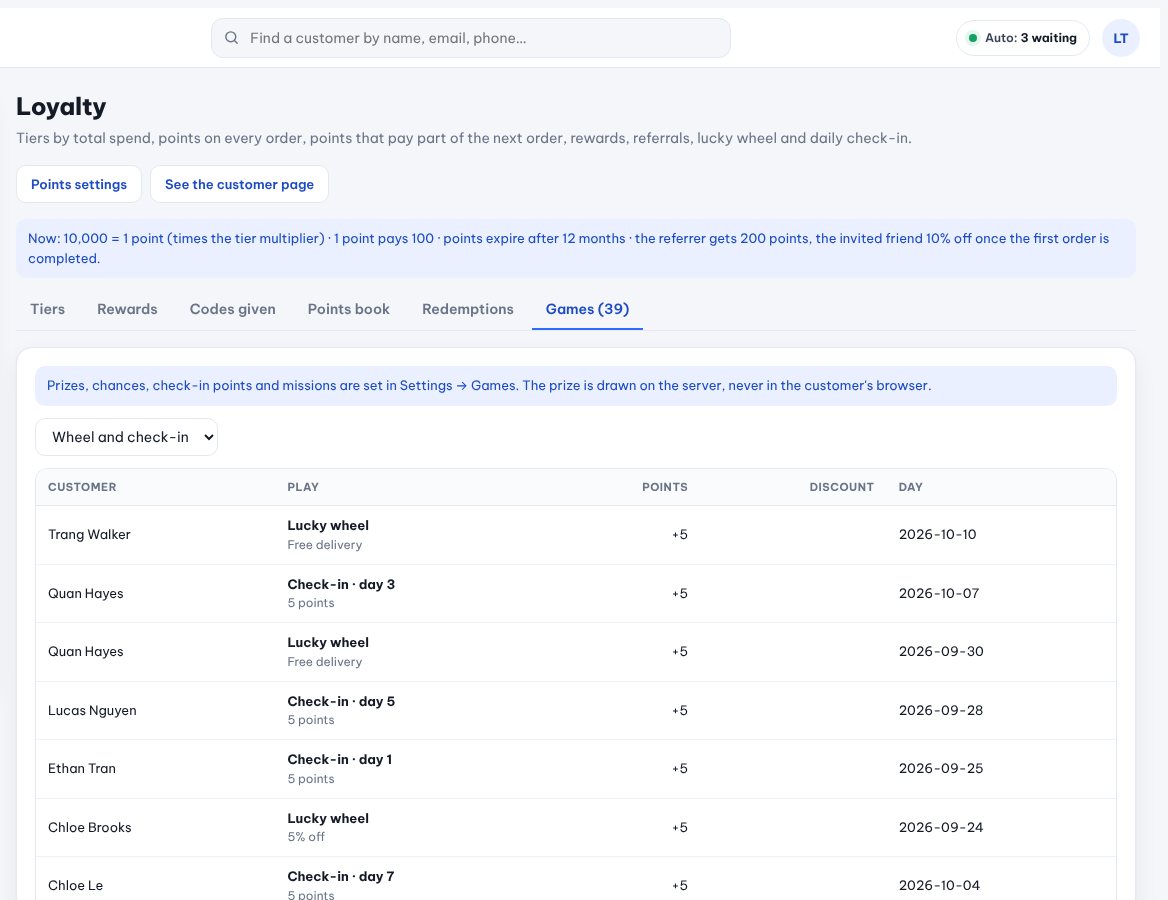1168x900 pixels.
Task: Click the date 2026-09-28
Action: [x=941, y=710]
